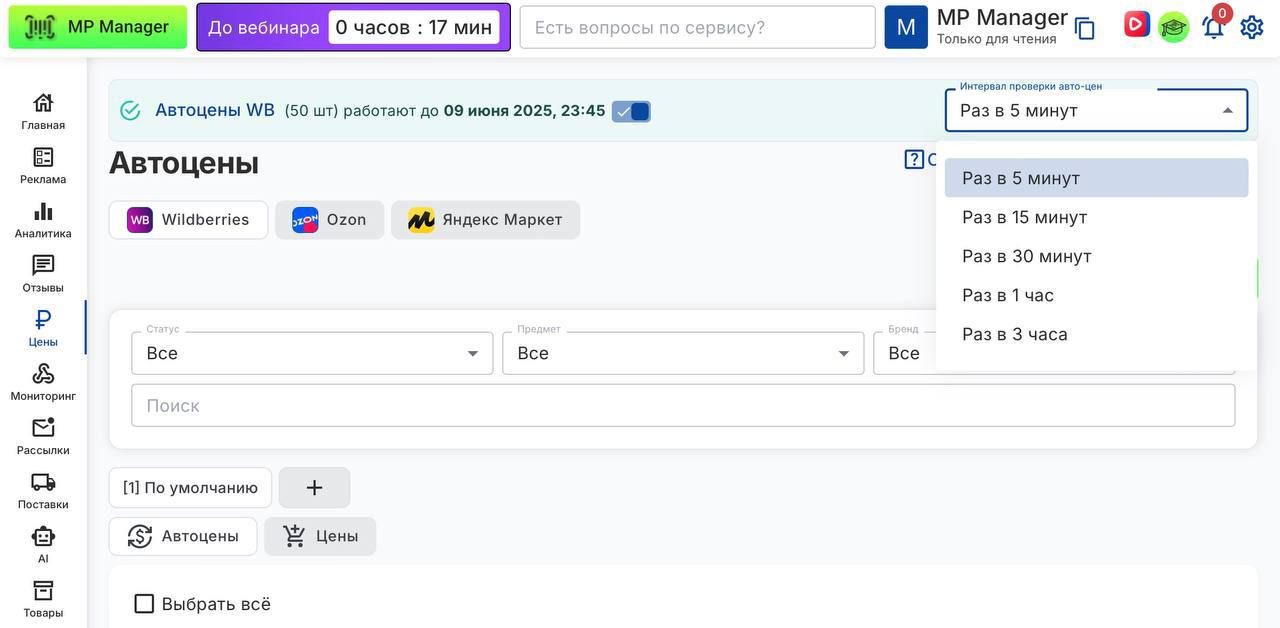Open Отзывы reviews section
Viewport: 1280px width, 628px height.
43,274
